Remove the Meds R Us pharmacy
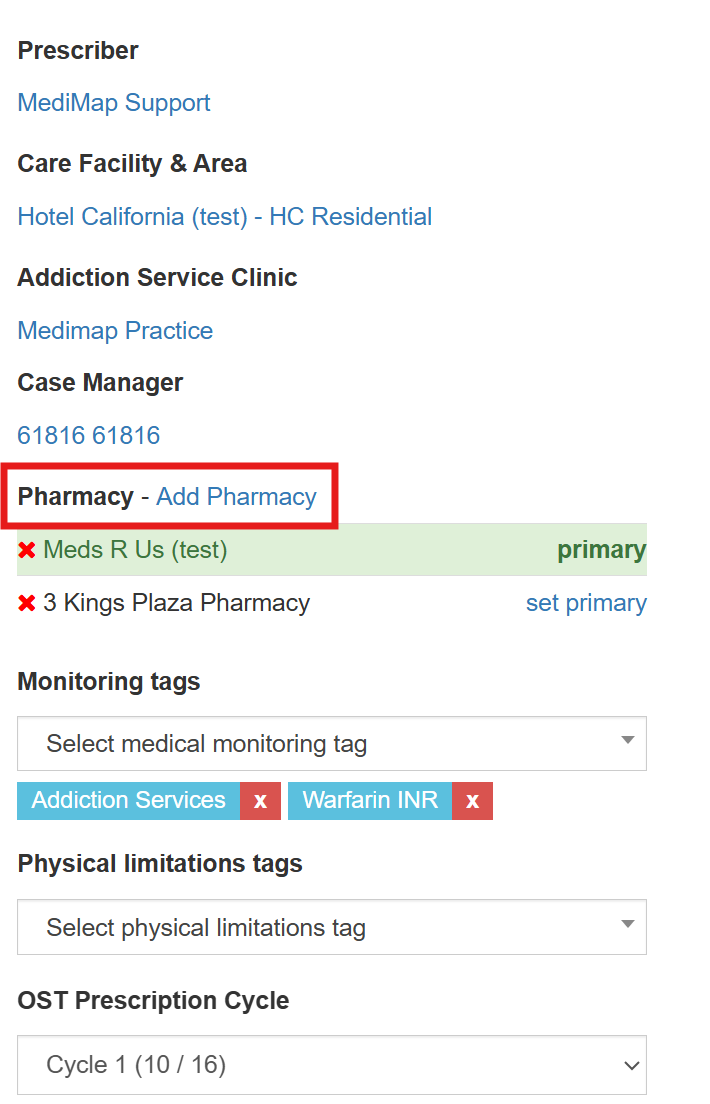Image resolution: width=710 pixels, height=1104 pixels. (x=27, y=550)
